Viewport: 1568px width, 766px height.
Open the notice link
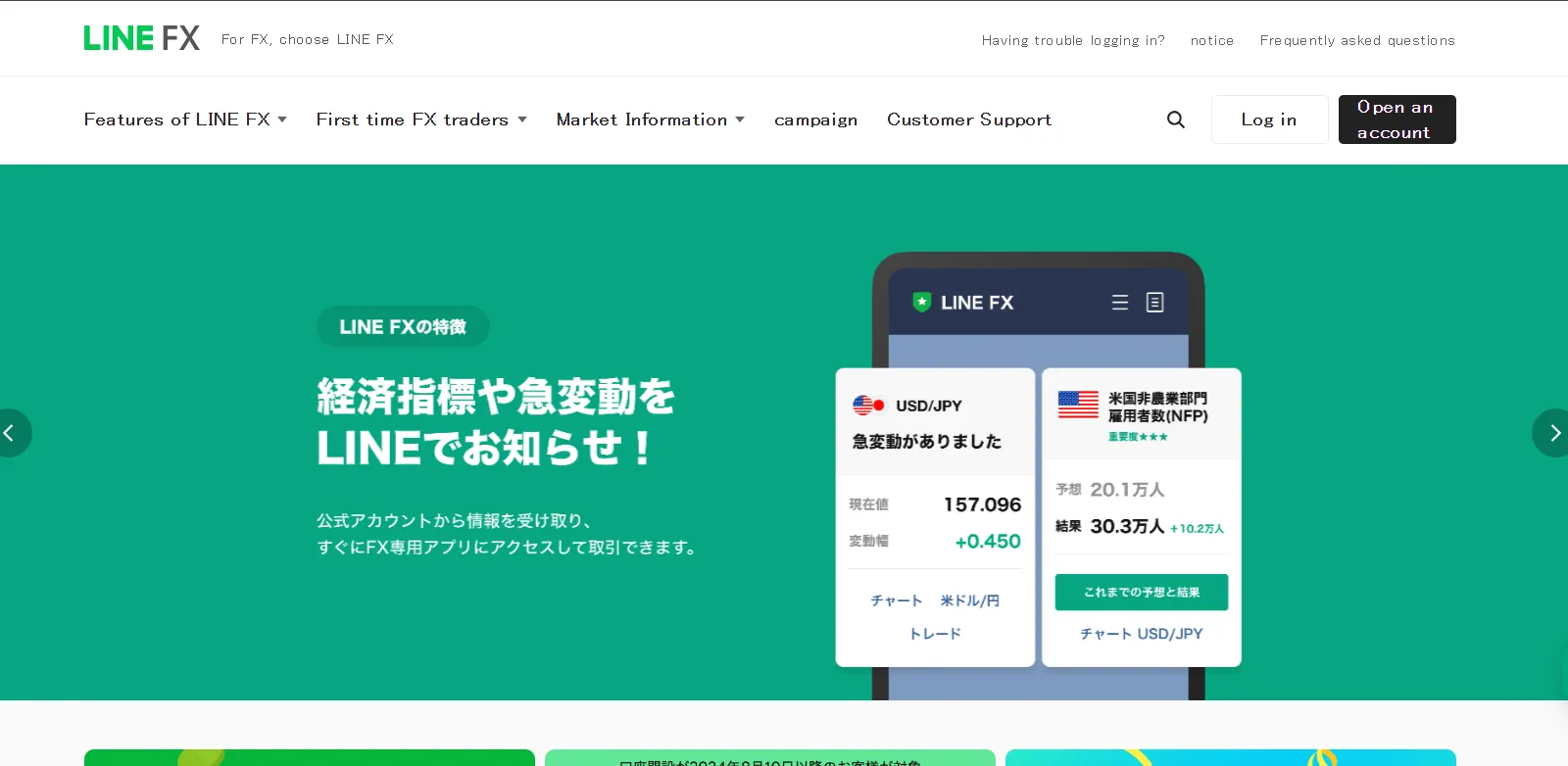click(x=1212, y=40)
